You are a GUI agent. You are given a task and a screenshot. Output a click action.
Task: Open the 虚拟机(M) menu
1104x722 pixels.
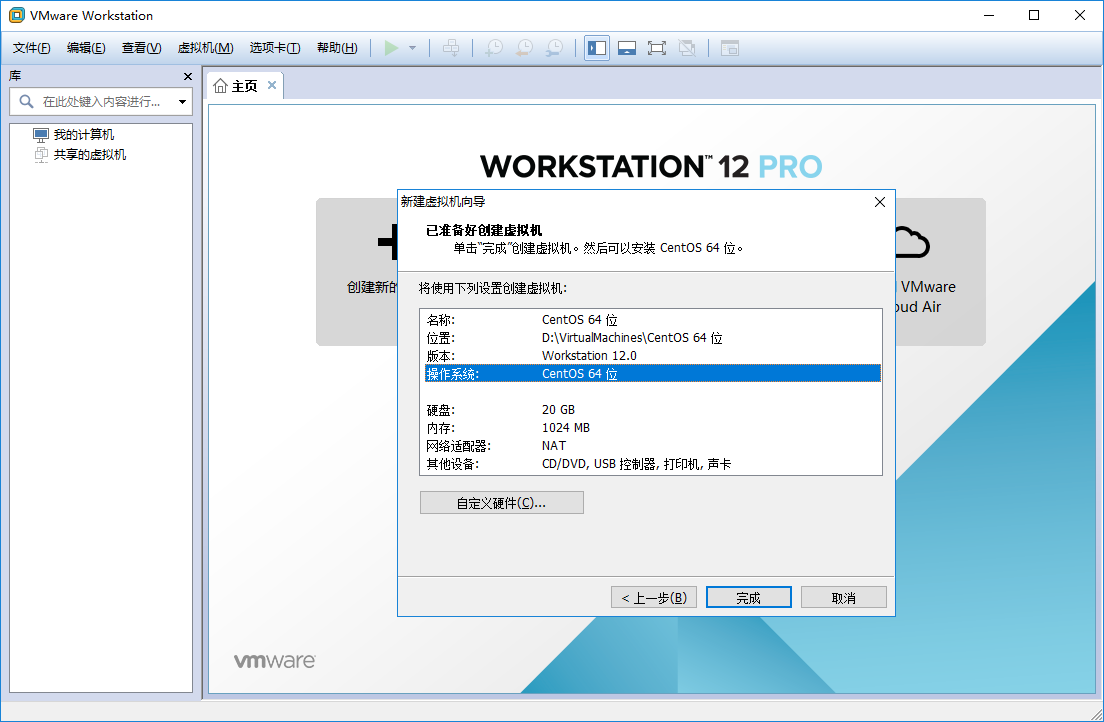click(x=206, y=48)
